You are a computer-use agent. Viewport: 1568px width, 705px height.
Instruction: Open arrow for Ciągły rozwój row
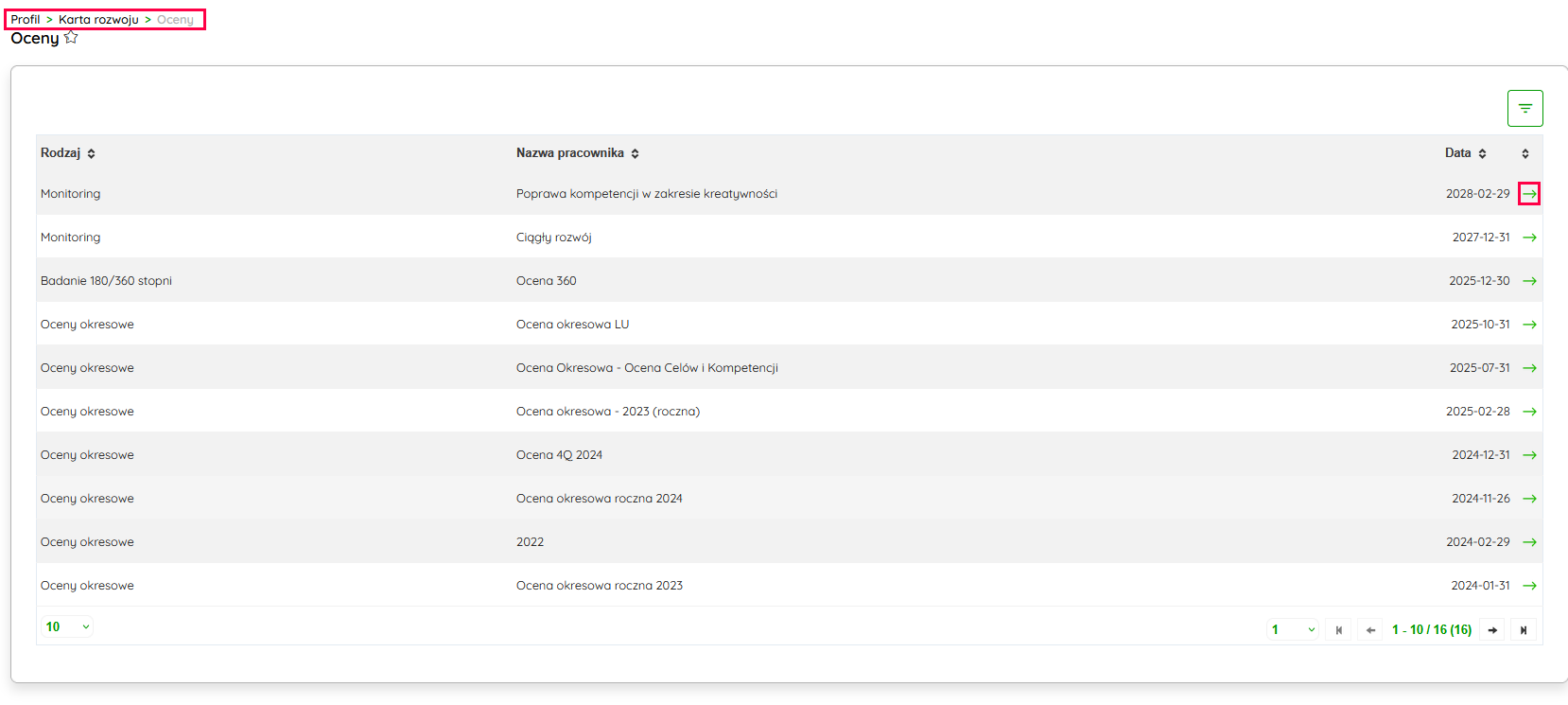pos(1529,238)
